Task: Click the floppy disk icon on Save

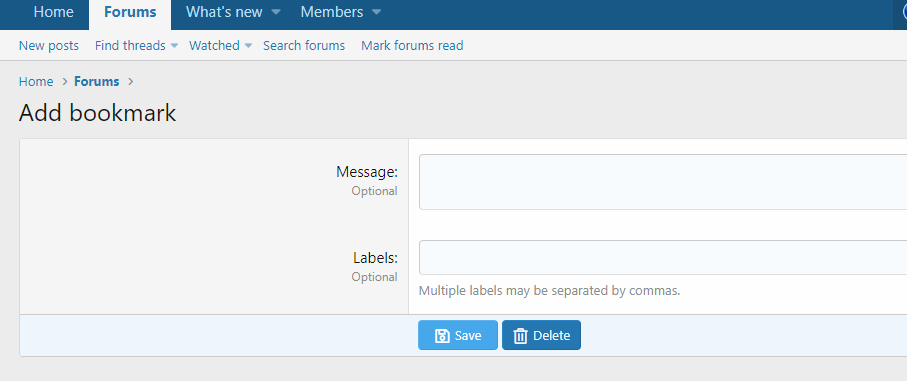Action: coord(442,336)
